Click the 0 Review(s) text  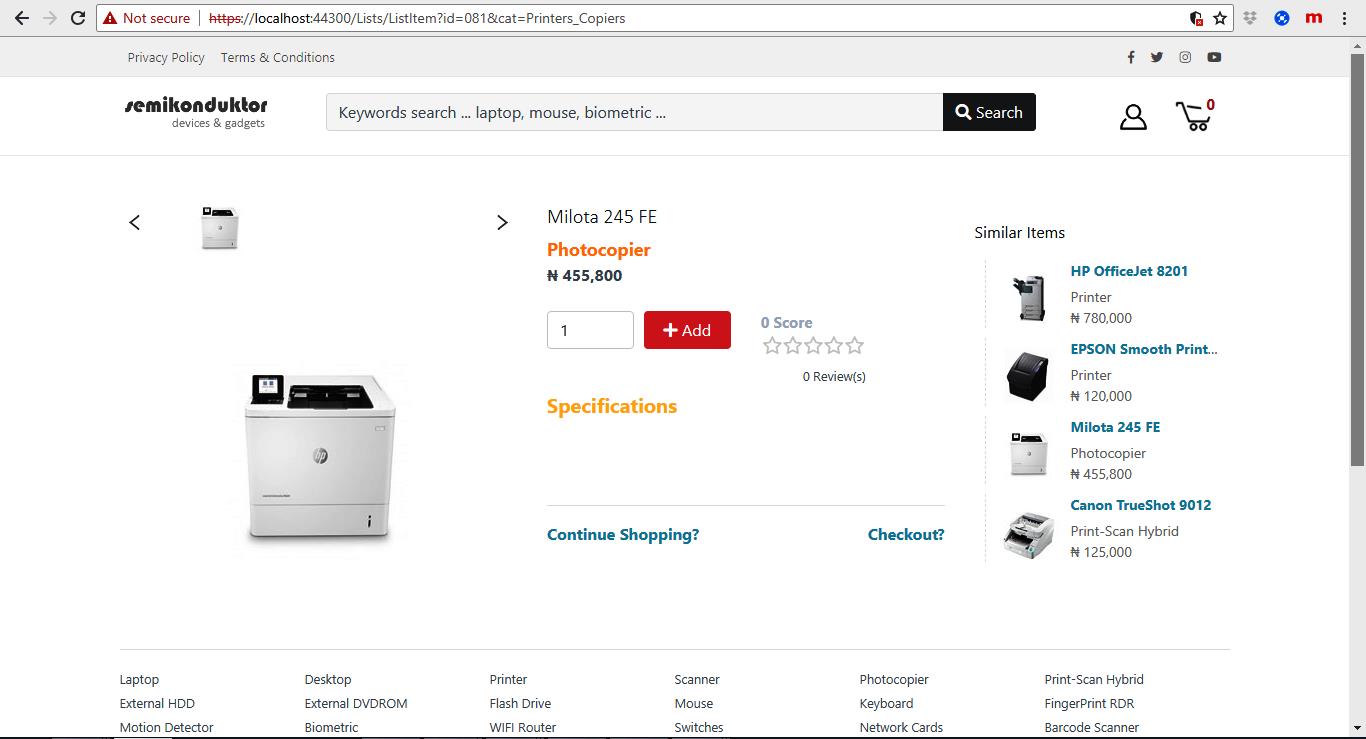(834, 377)
